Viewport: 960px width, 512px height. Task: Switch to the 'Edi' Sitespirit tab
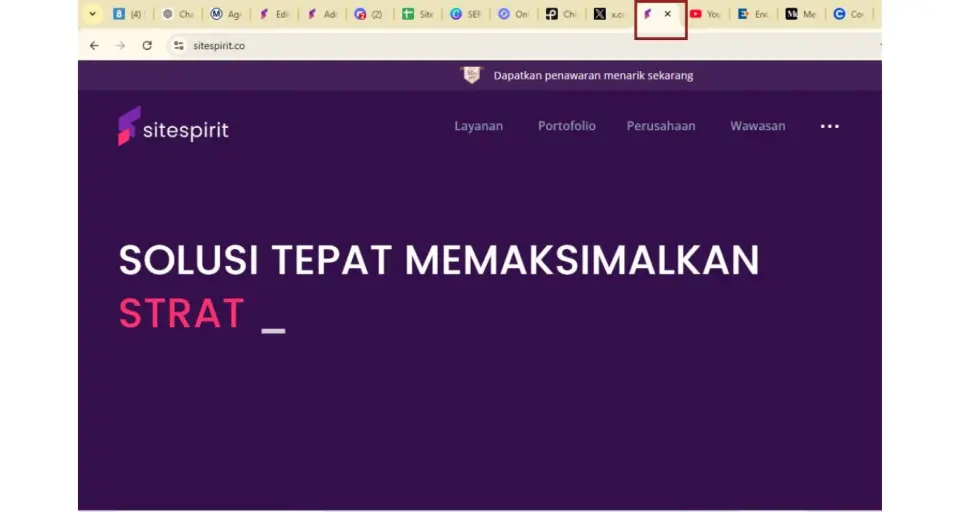click(274, 14)
